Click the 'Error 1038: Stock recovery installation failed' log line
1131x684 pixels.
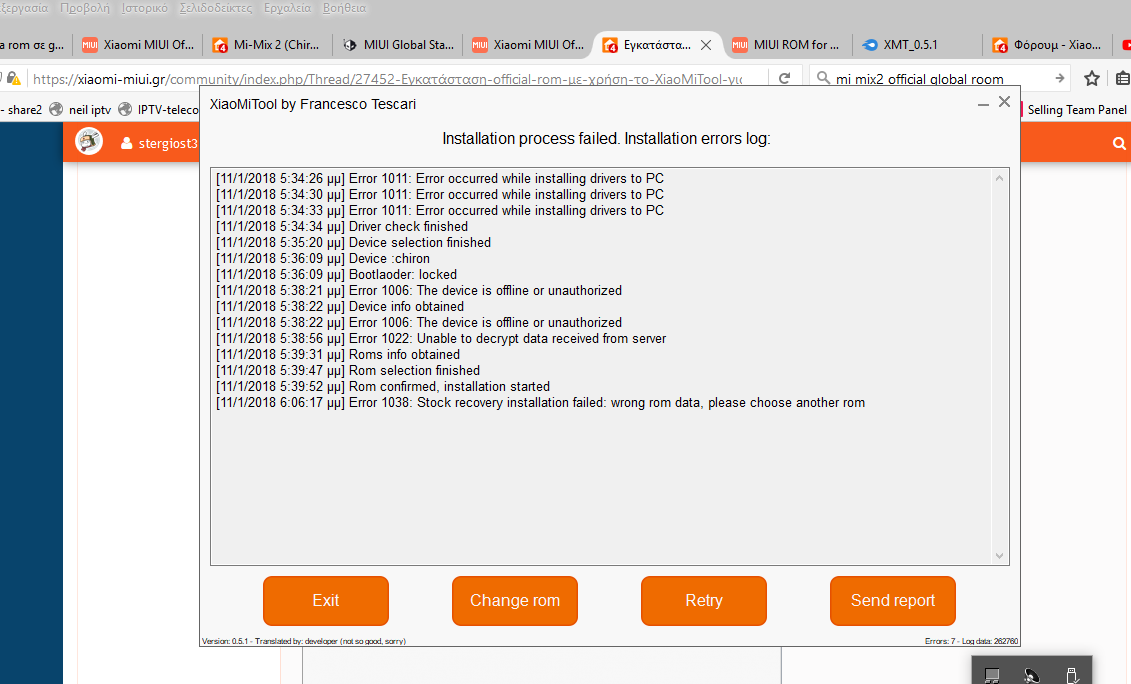point(540,403)
